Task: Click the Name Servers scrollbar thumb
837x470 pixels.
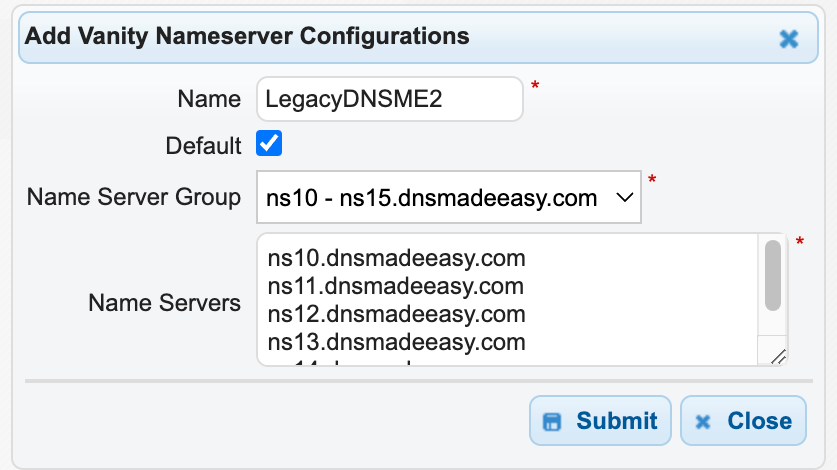Action: coord(772,275)
